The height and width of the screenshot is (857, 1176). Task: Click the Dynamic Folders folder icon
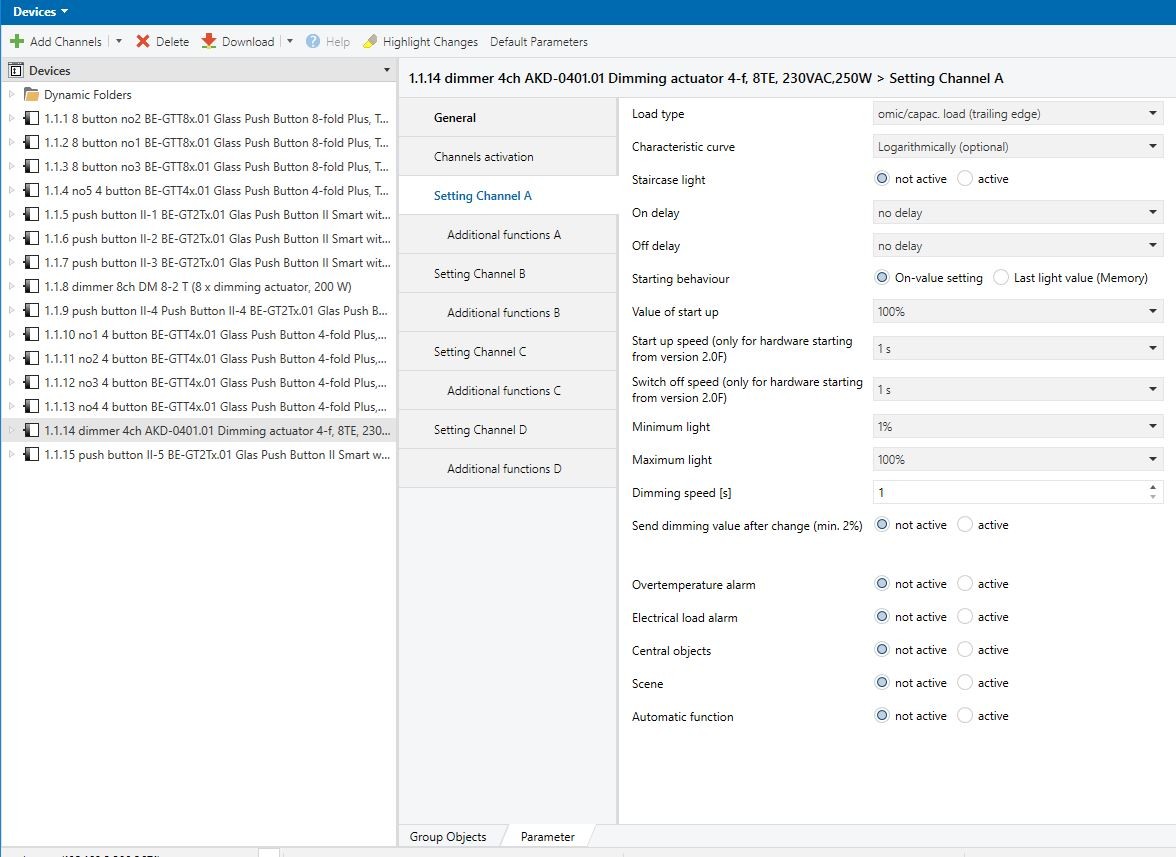(31, 95)
